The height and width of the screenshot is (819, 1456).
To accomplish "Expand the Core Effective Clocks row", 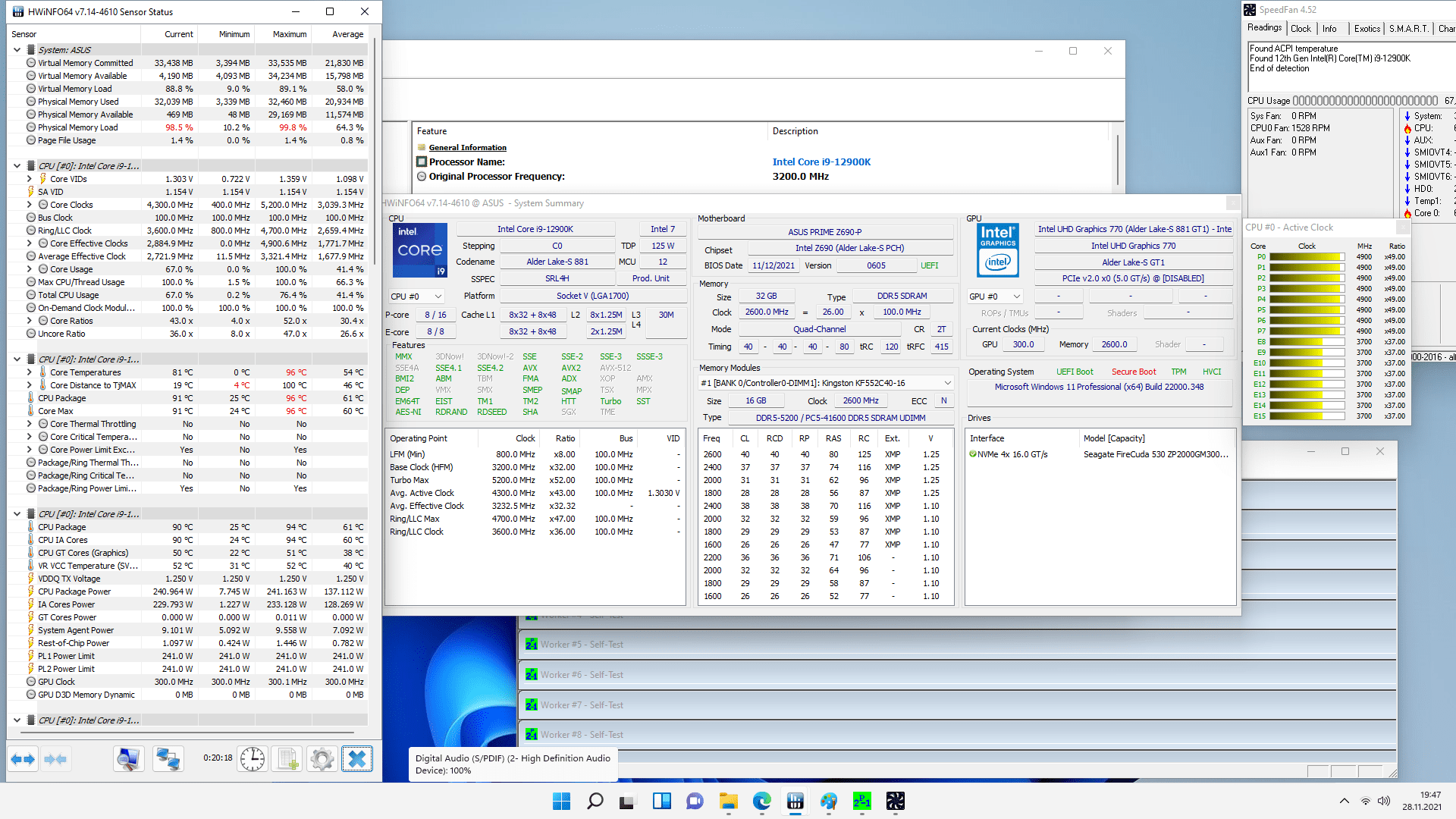I will [30, 243].
